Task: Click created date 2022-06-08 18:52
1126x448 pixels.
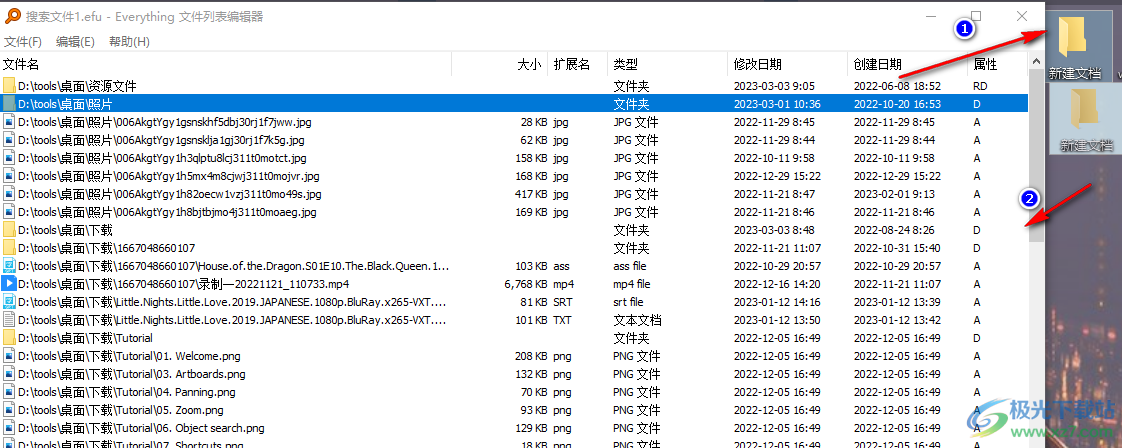Action: [897, 86]
